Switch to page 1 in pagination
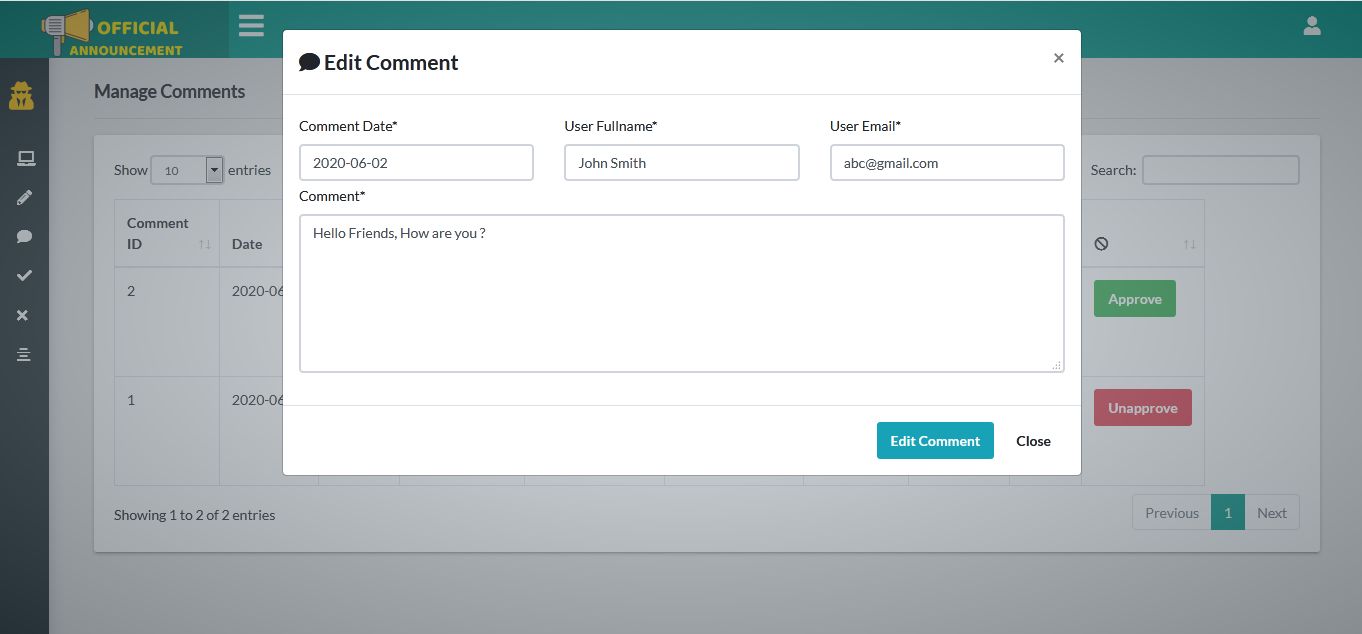The width and height of the screenshot is (1362, 634). pos(1228,512)
